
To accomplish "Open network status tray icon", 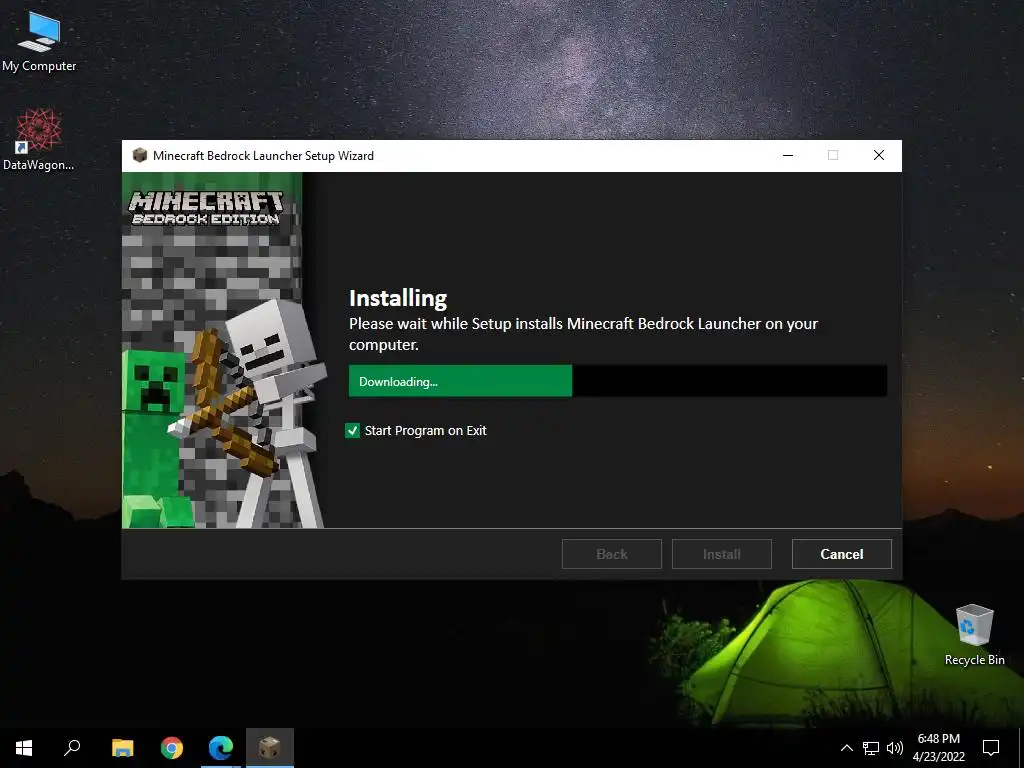I will 871,748.
